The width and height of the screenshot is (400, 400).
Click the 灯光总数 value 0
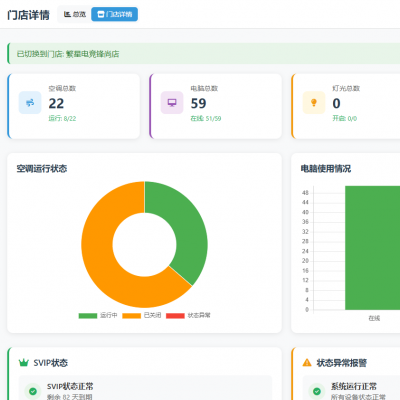[x=336, y=104]
